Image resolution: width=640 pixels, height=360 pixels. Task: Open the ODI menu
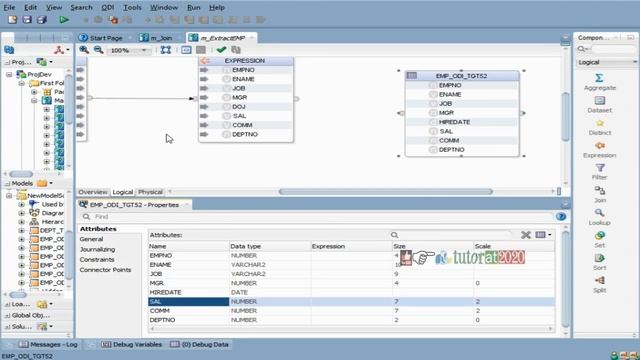click(108, 7)
